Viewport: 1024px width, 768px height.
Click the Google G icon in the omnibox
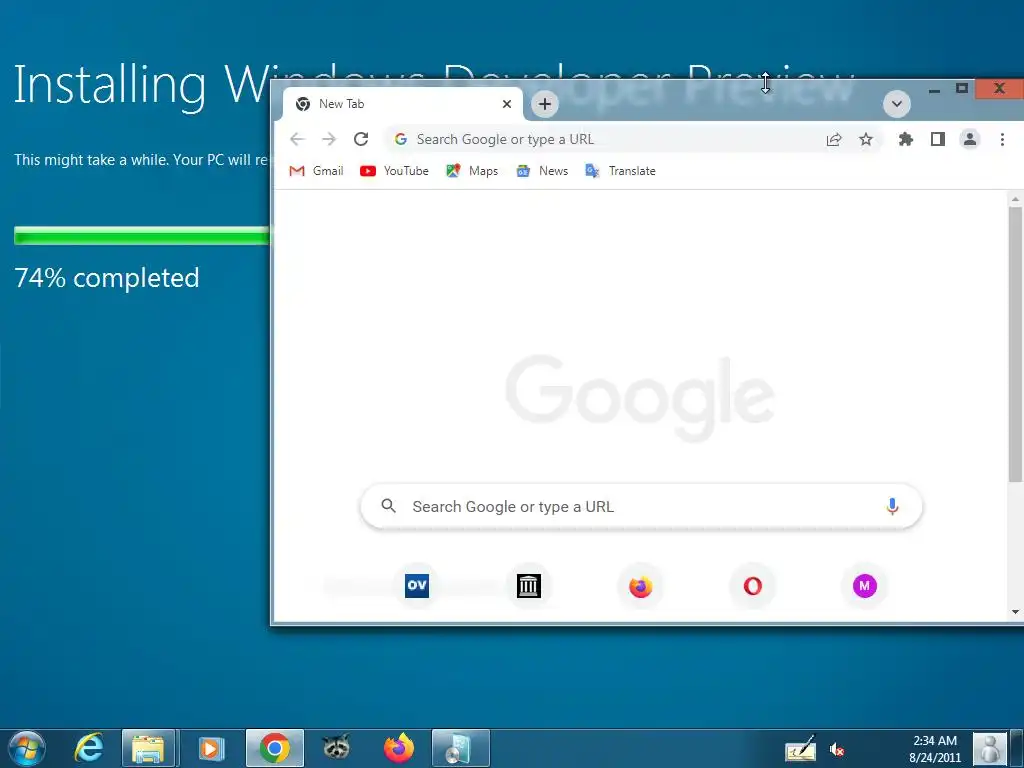[x=401, y=139]
